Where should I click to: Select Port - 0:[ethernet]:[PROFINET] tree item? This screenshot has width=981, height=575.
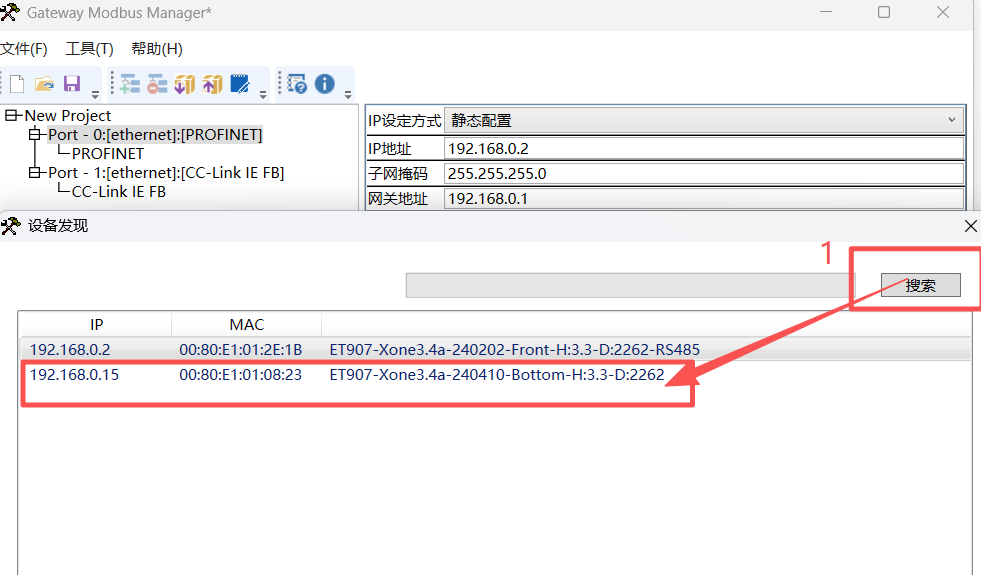tap(155, 135)
